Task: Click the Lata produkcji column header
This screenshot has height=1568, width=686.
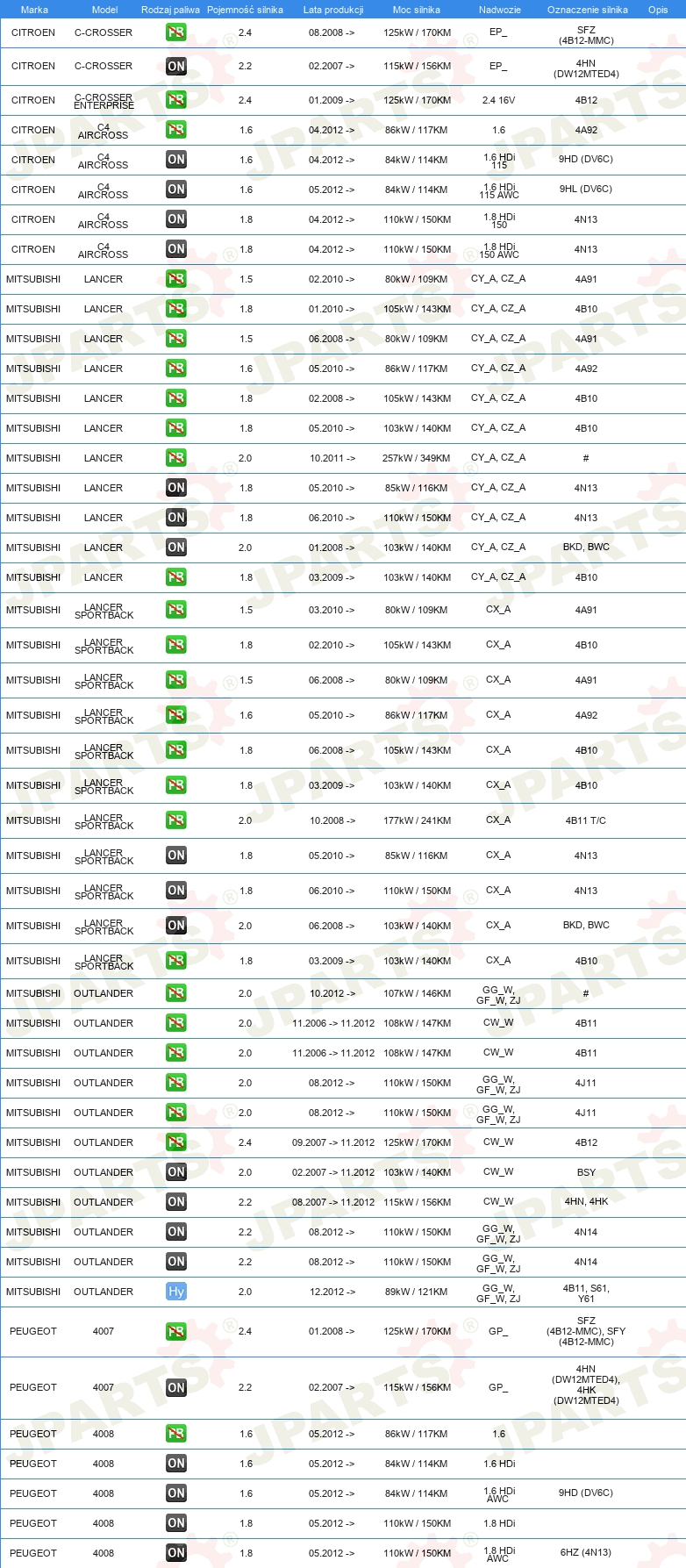Action: point(333,10)
